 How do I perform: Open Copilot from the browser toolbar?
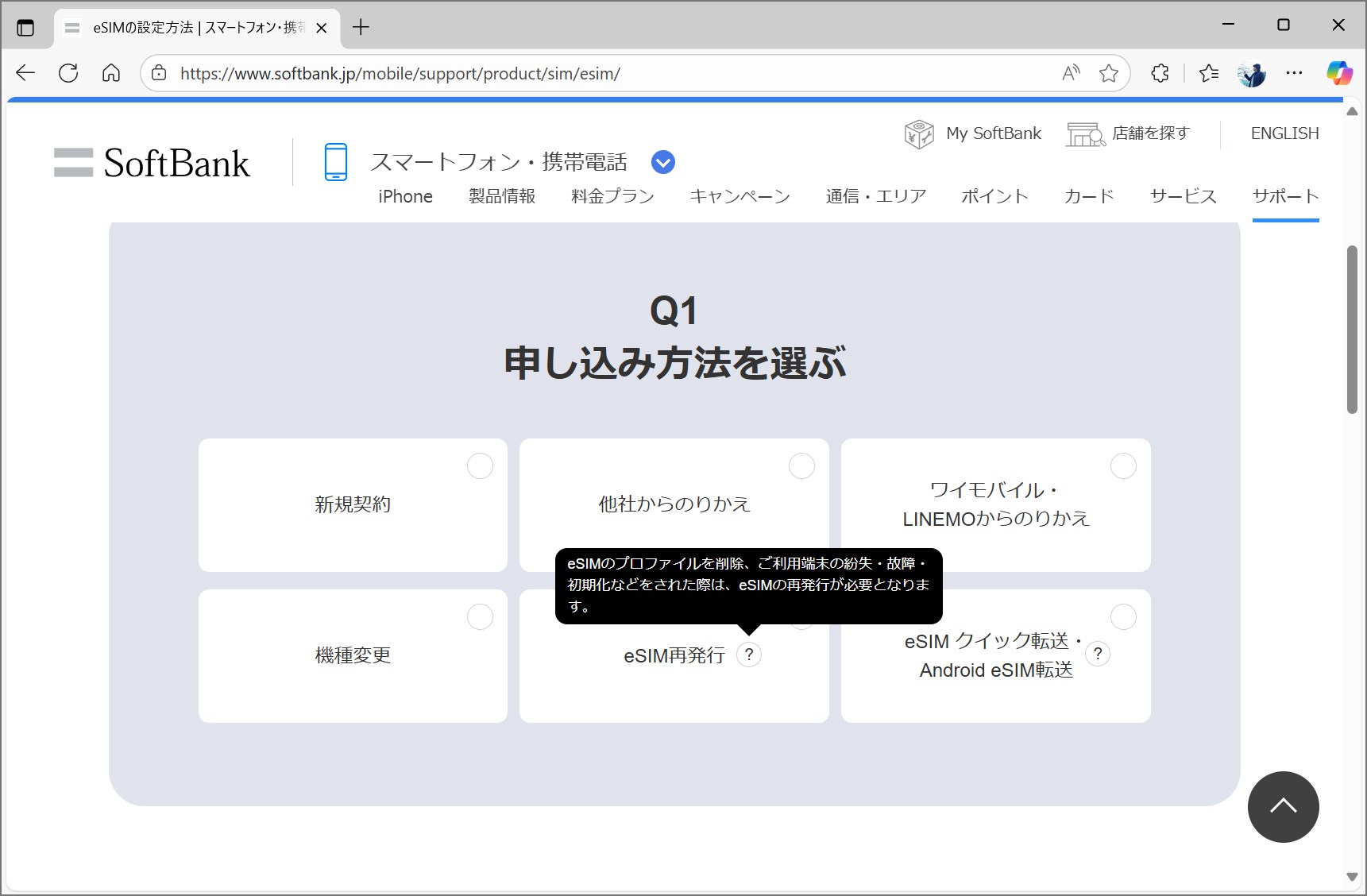1339,73
